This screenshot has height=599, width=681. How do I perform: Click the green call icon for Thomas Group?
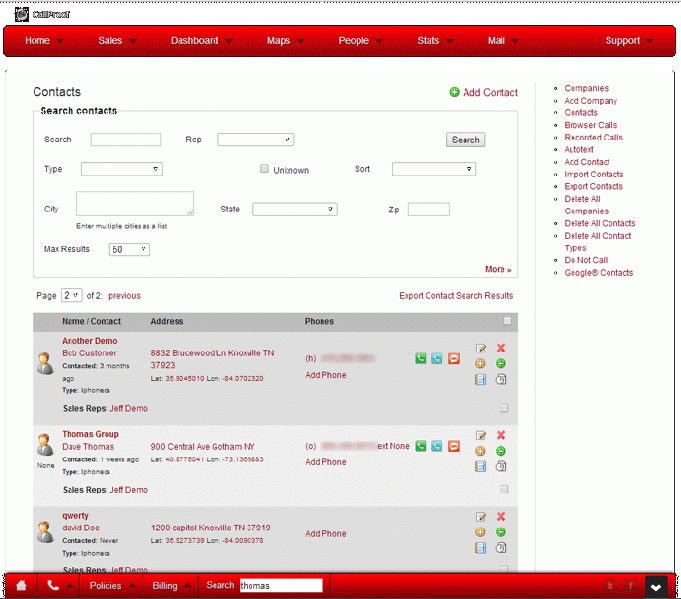[x=420, y=446]
